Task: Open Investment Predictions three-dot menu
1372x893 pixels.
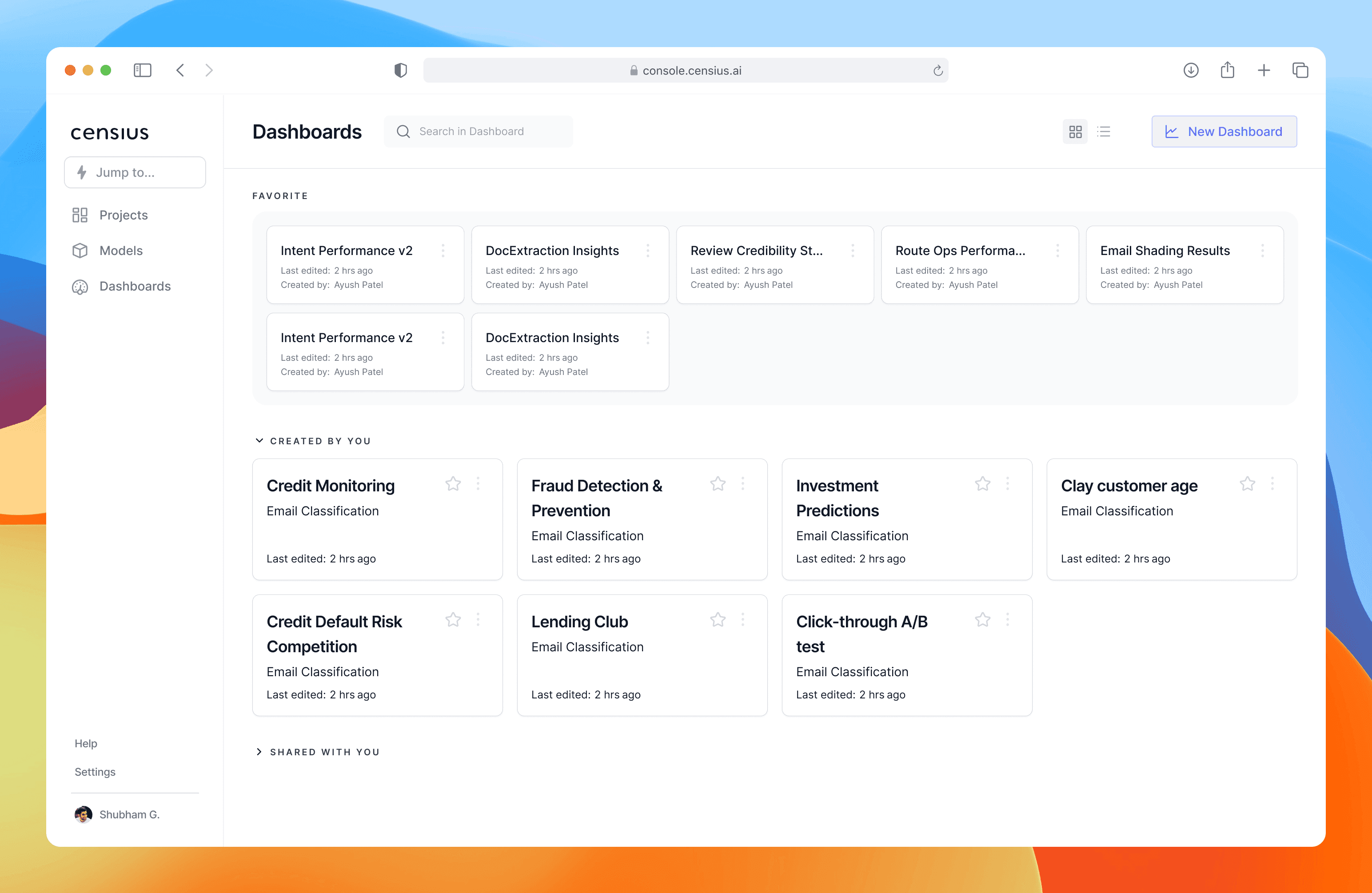Action: (x=1008, y=484)
